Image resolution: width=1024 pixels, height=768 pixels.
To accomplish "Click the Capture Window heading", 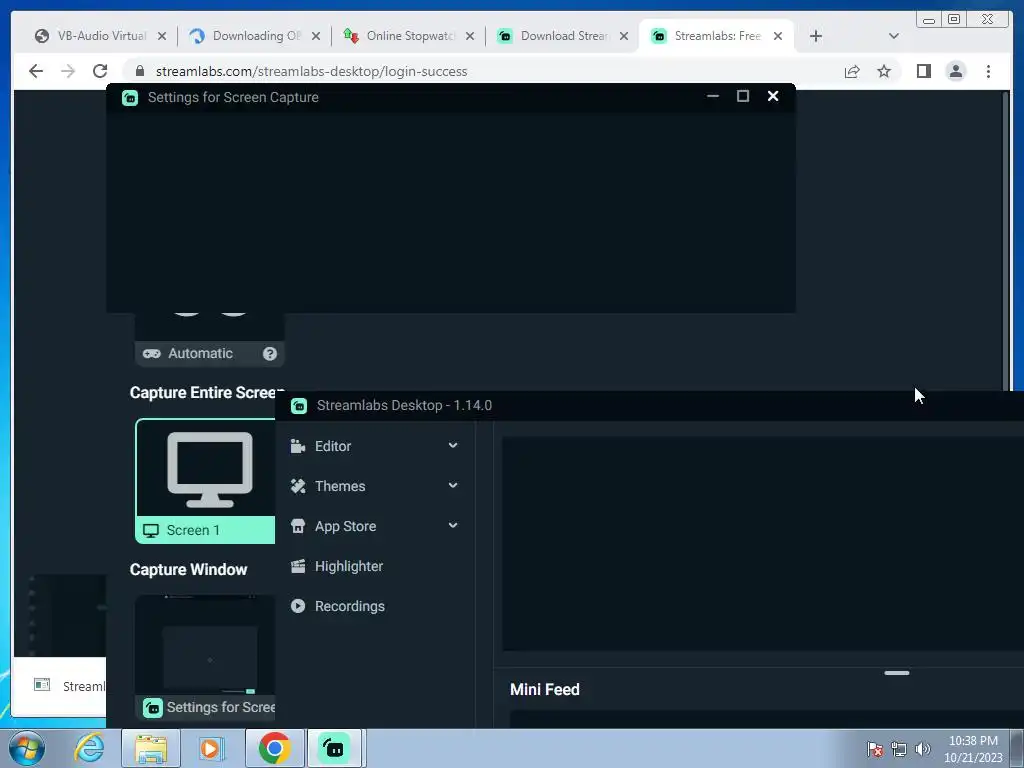I will (x=188, y=569).
